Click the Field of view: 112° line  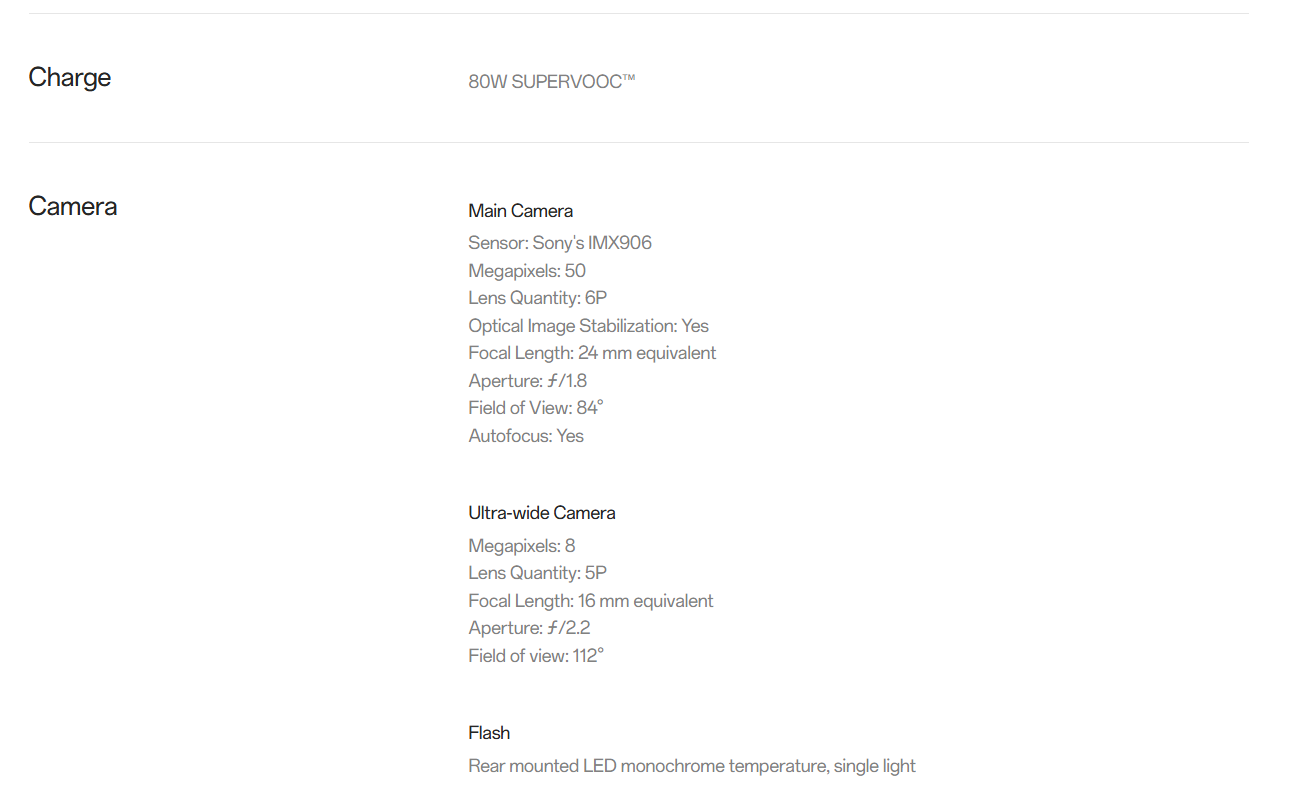tap(535, 656)
